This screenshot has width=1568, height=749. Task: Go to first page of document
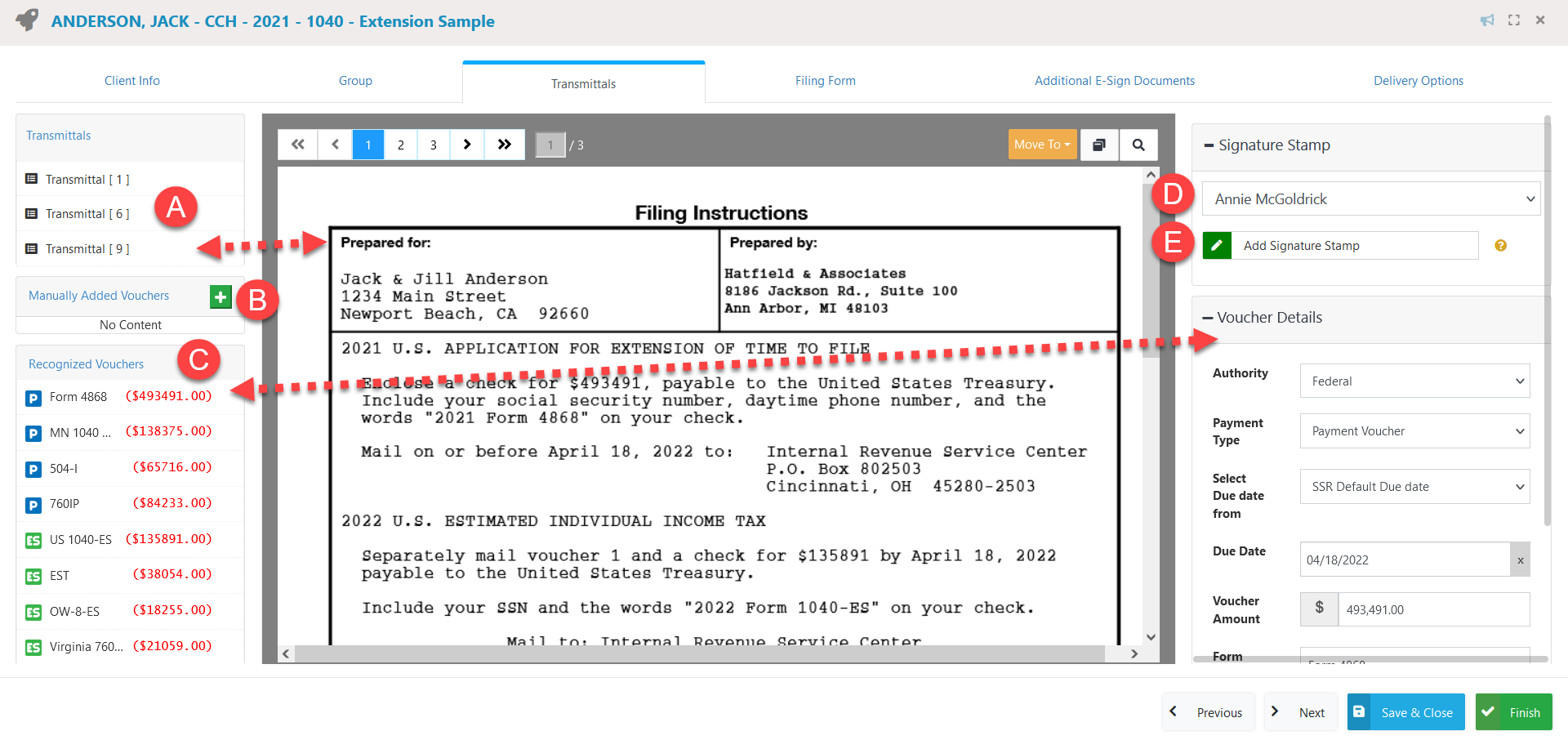point(298,145)
